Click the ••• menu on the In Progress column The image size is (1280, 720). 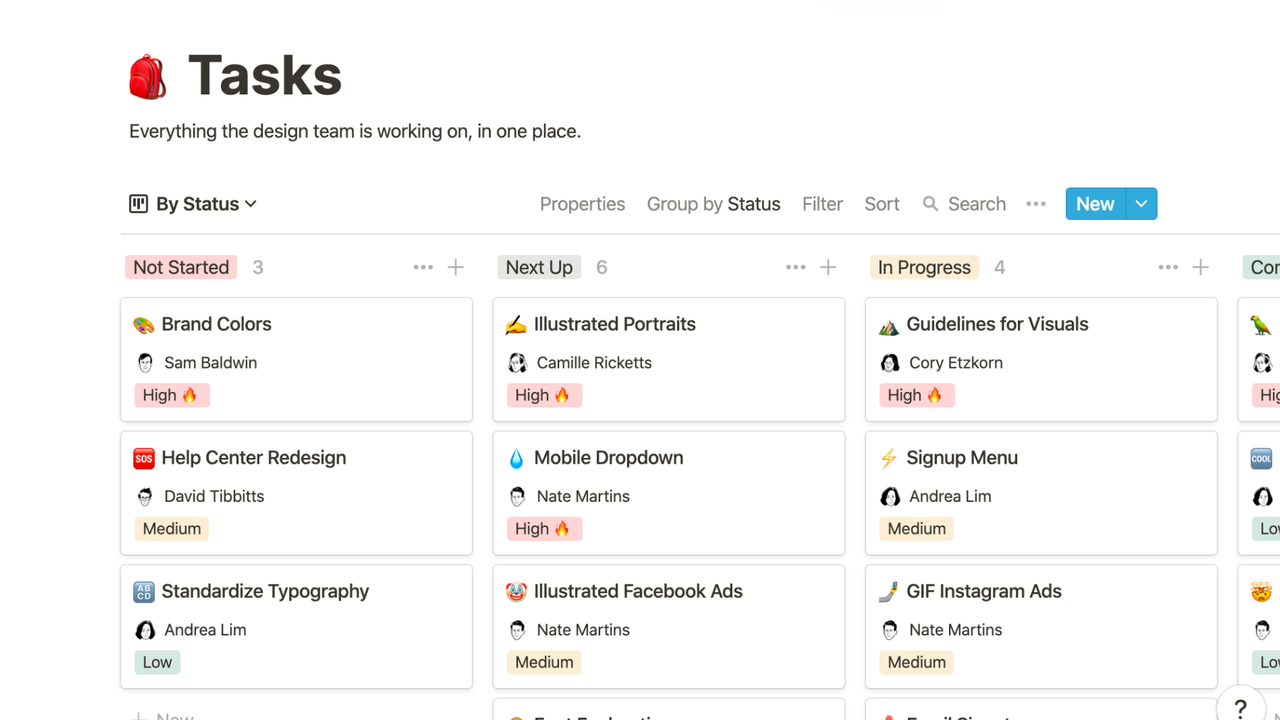click(x=1168, y=267)
